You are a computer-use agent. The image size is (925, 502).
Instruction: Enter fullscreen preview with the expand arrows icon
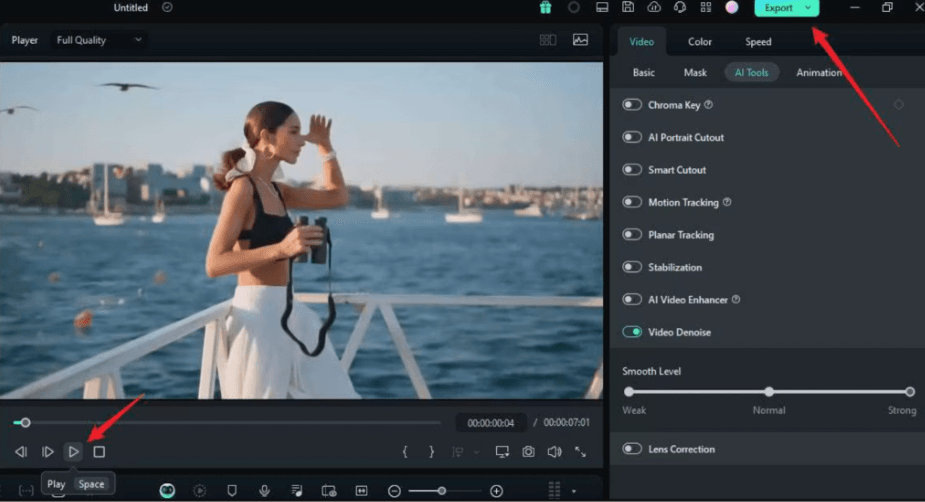click(580, 452)
